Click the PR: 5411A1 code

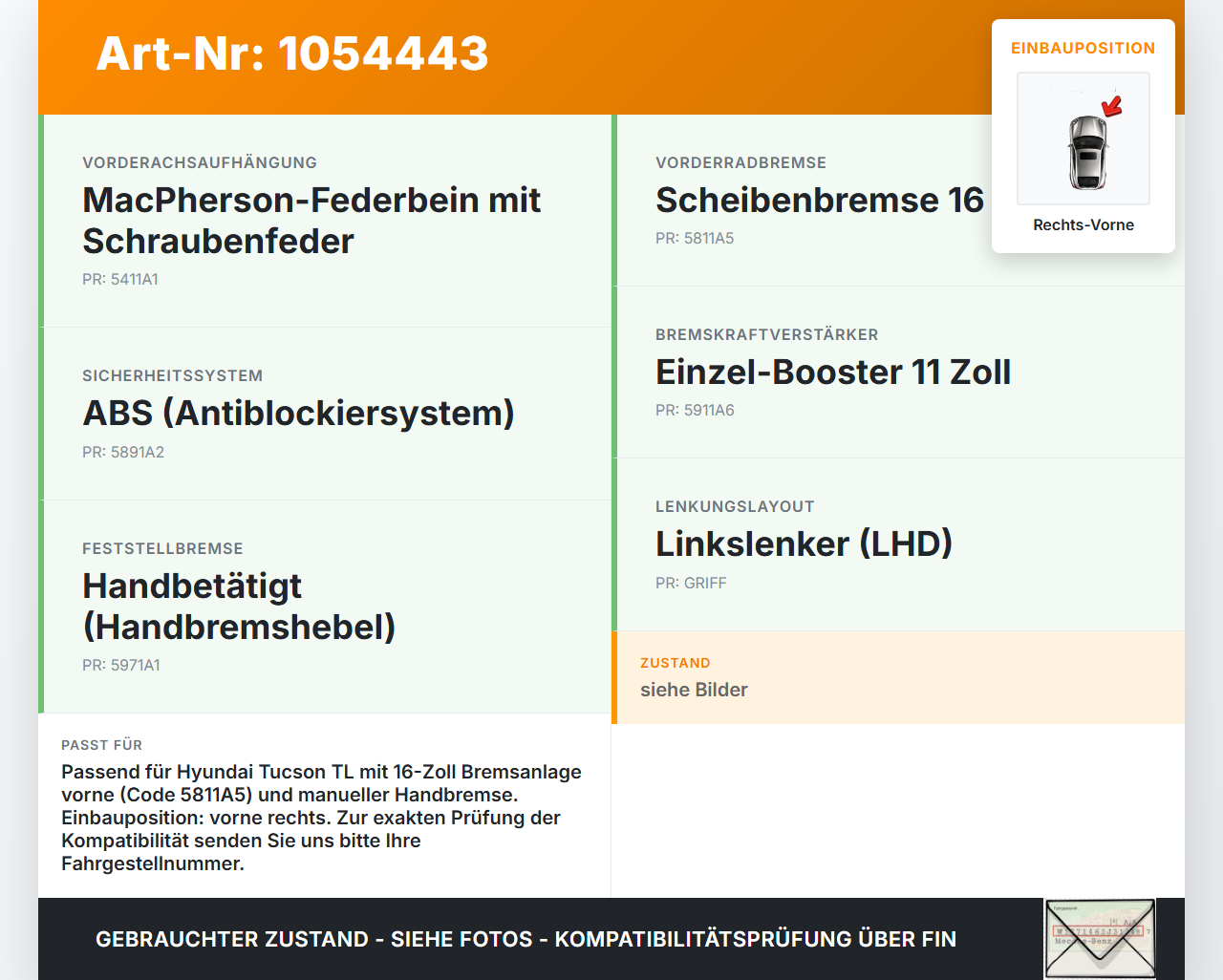click(120, 279)
